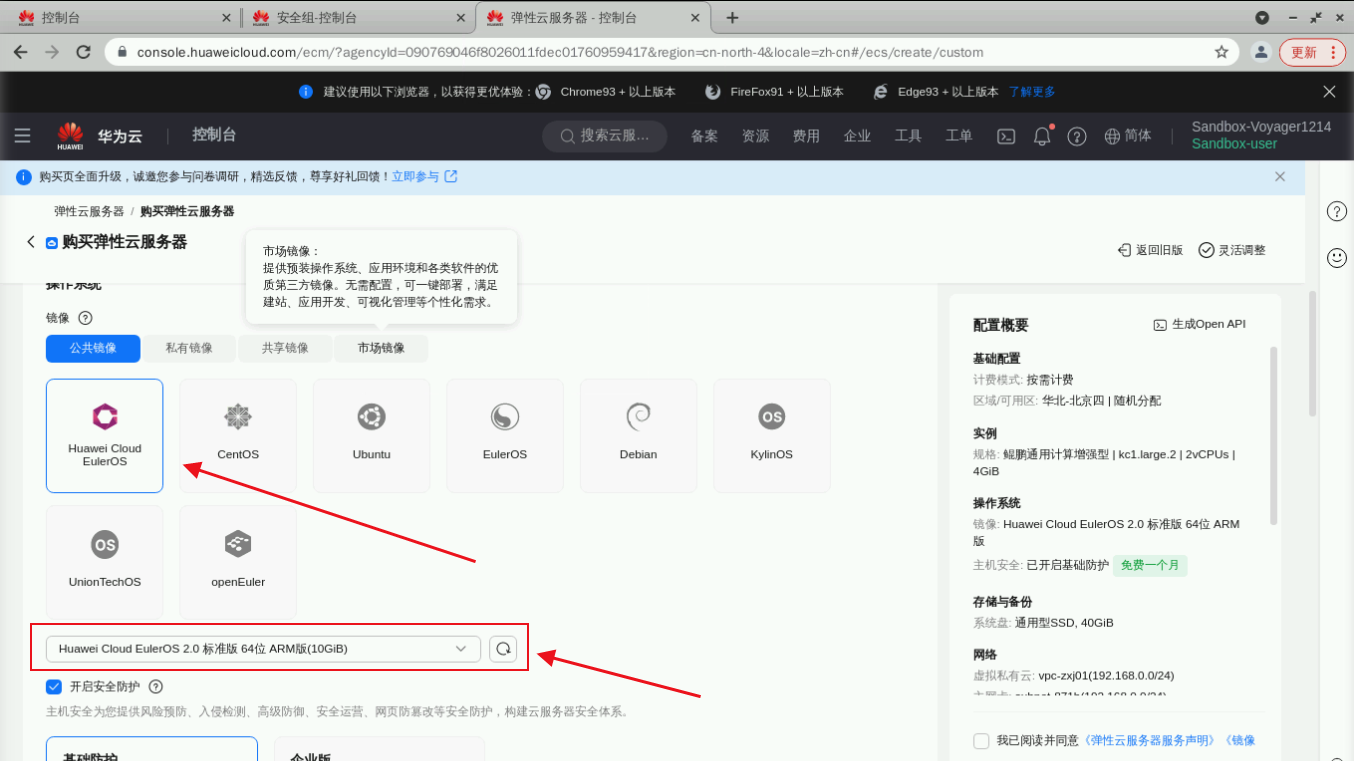Screen dimensions: 1355x761
Task: Switch to the first 控制台 browser tab
Action: [x=122, y=18]
